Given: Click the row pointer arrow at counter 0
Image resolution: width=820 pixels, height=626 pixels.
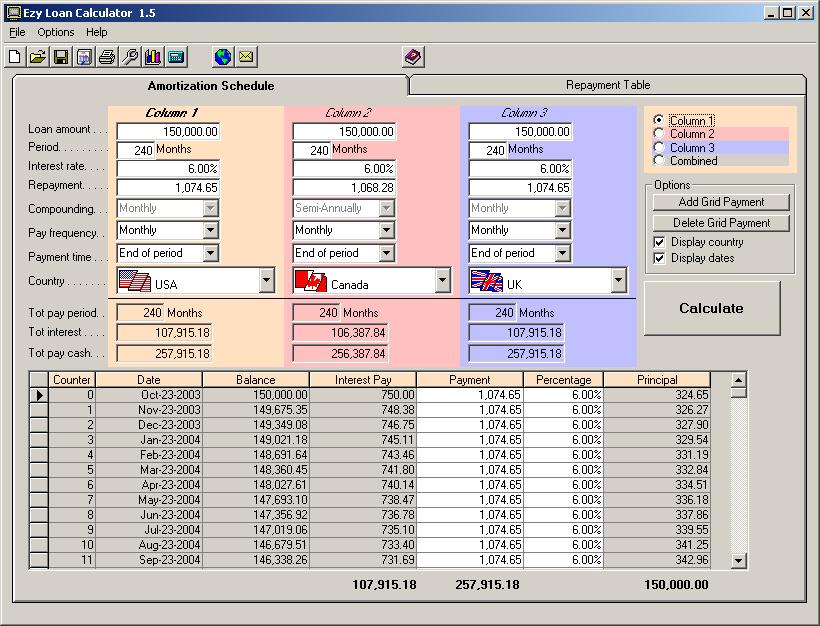Looking at the screenshot, I should tap(39, 395).
